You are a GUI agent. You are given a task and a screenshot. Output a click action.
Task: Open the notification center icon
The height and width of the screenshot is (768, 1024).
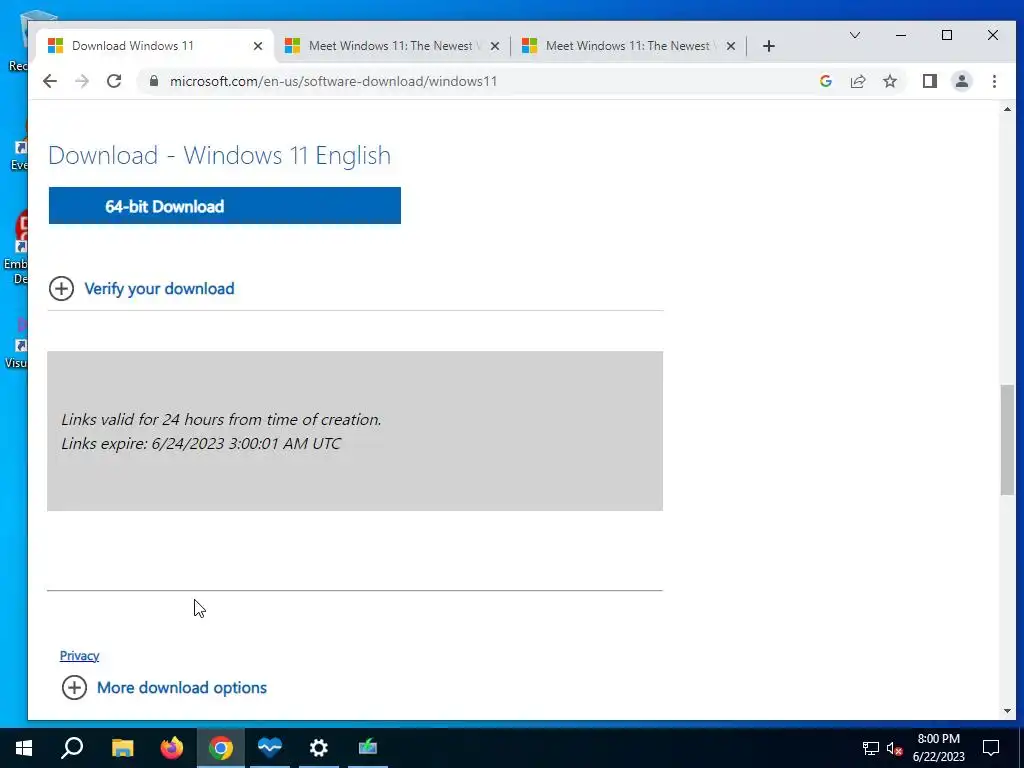point(991,748)
